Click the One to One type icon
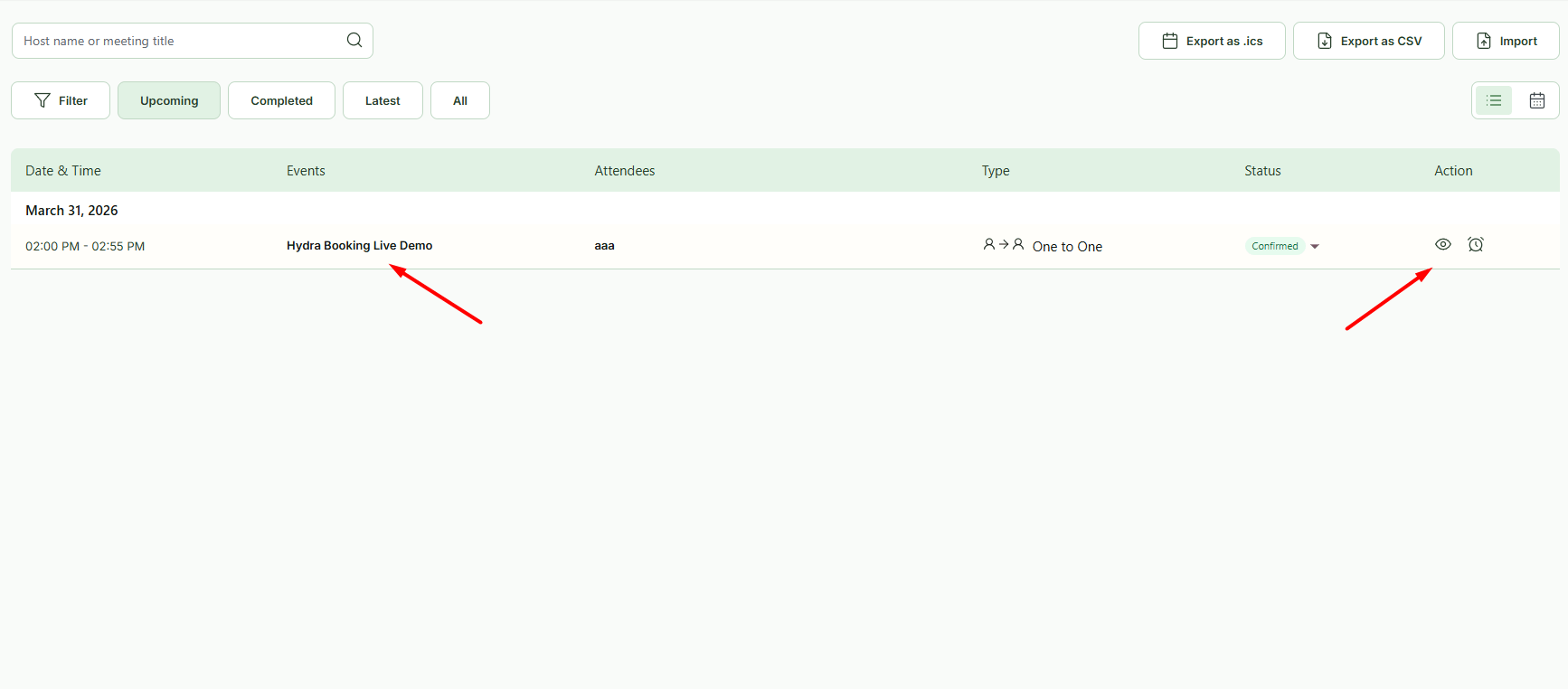This screenshot has height=689, width=1568. click(x=1004, y=244)
